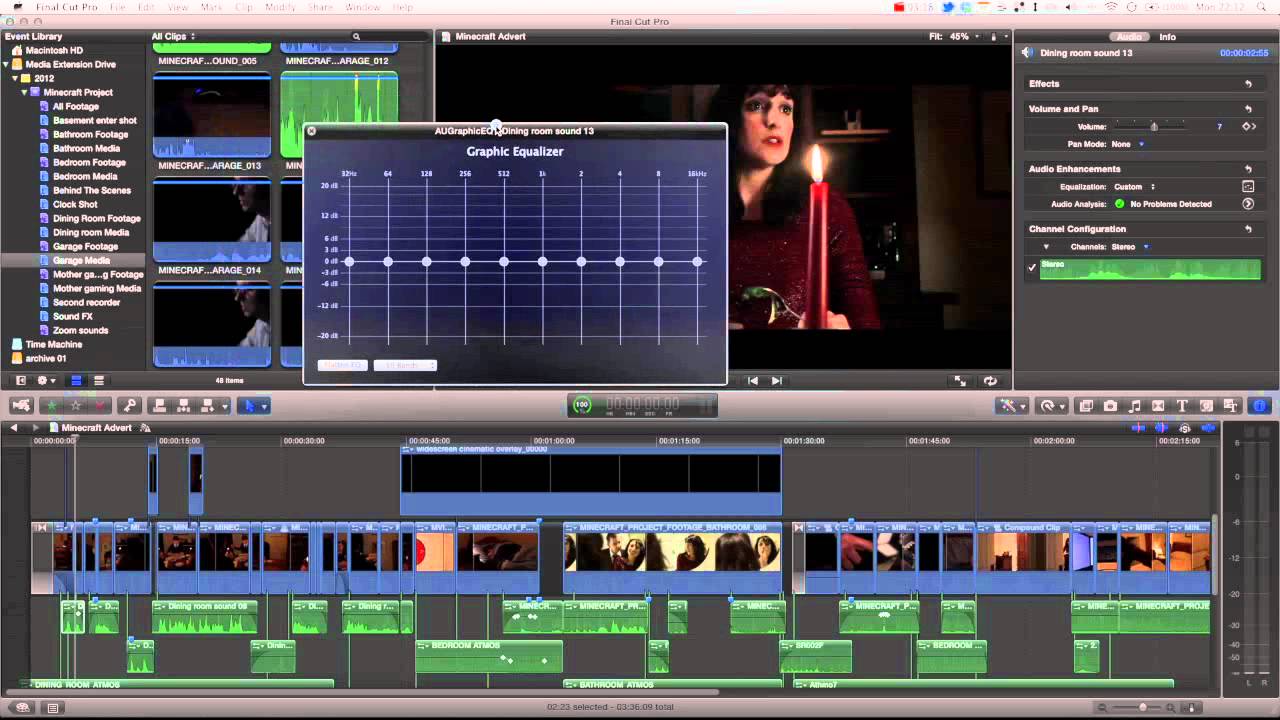Image resolution: width=1280 pixels, height=720 pixels.
Task: Go to next edit in viewer
Action: [x=777, y=381]
